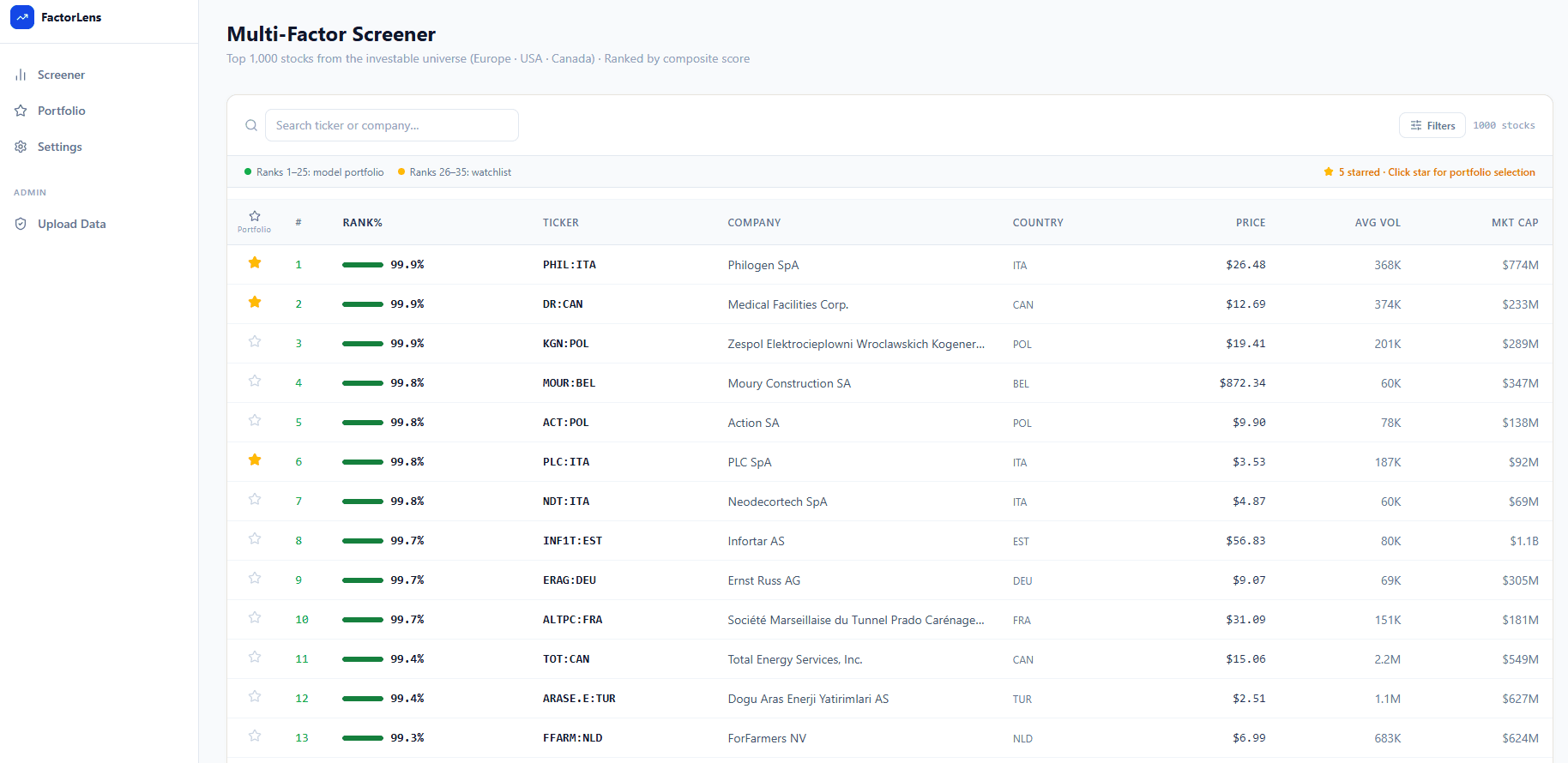Click the rank progress bar for PHIL:ITA
1568x763 pixels.
363,265
